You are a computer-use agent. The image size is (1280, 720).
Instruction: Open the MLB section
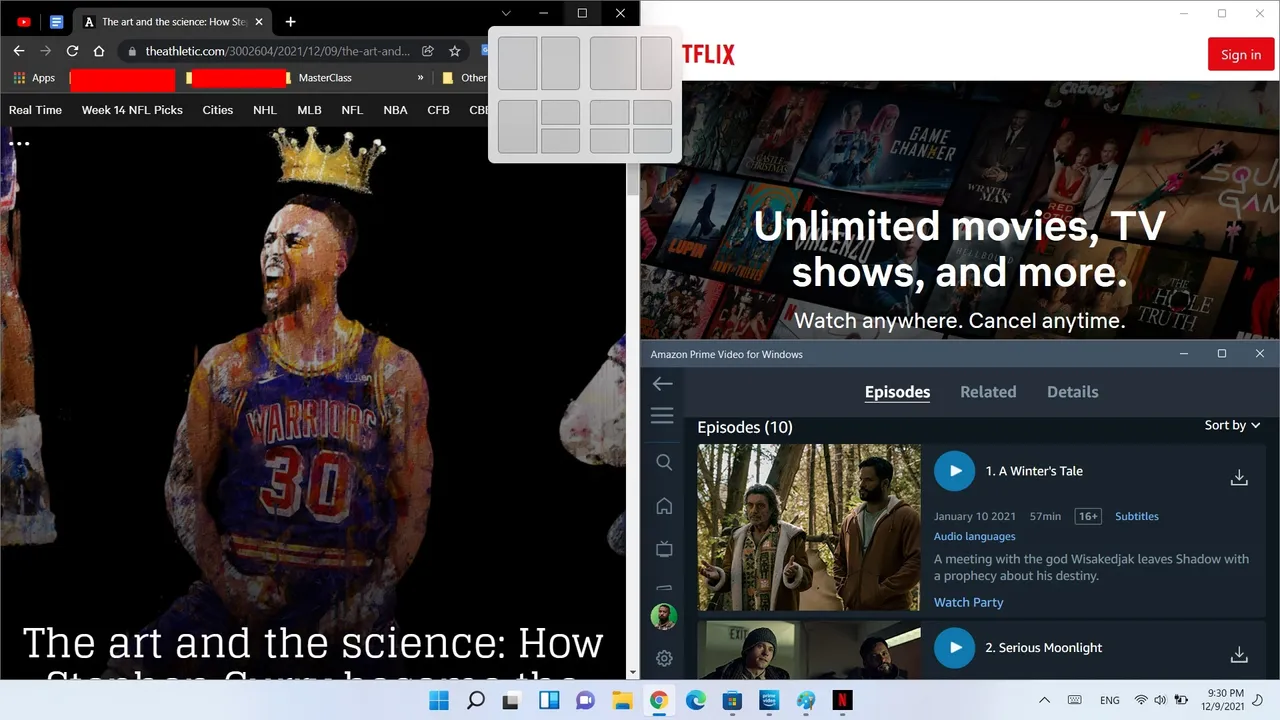coord(309,110)
